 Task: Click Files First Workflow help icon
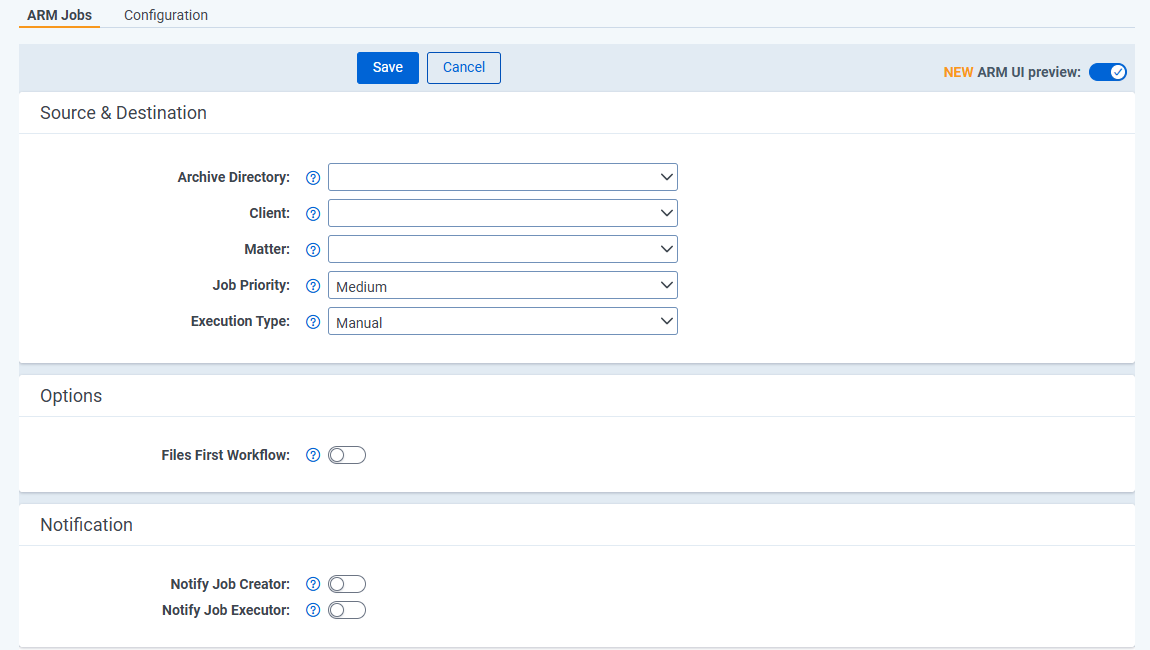pos(313,455)
